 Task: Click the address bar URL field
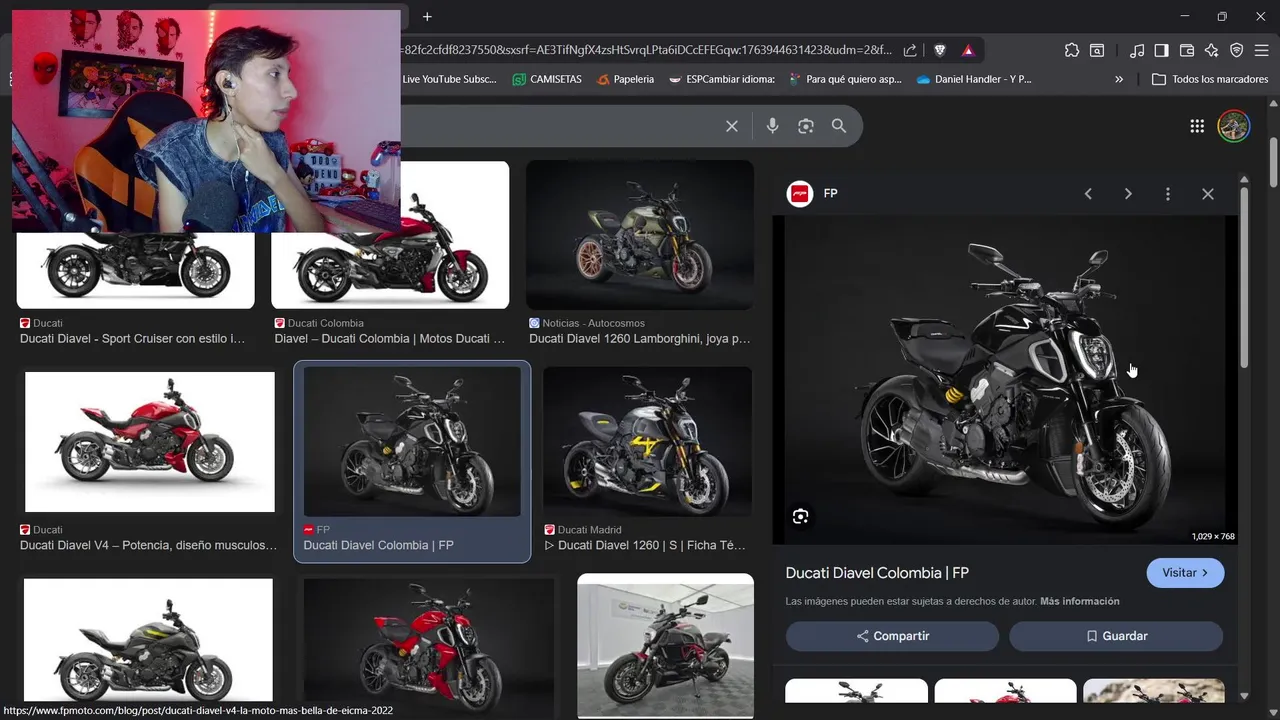coord(645,50)
